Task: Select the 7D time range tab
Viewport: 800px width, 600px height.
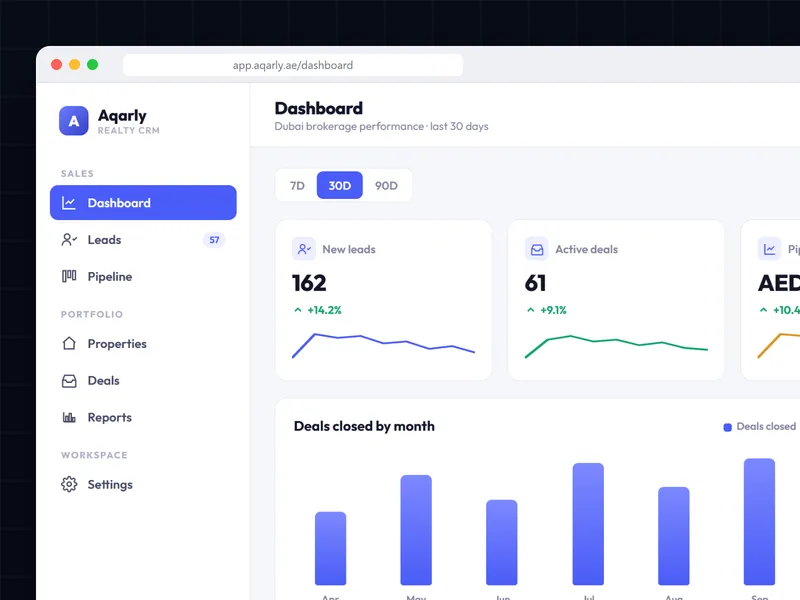Action: [x=297, y=185]
